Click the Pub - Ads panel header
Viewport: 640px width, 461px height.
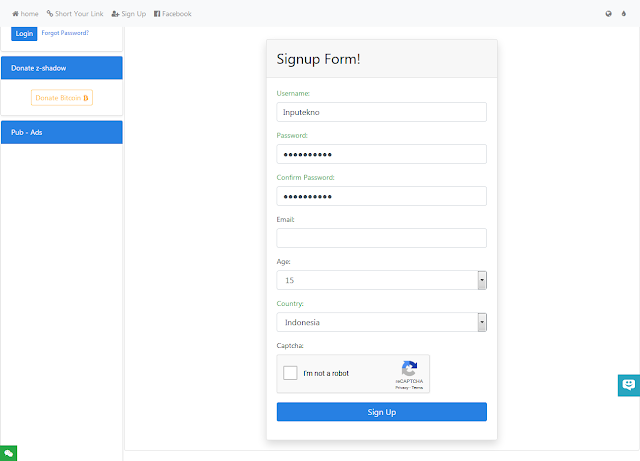(x=62, y=132)
